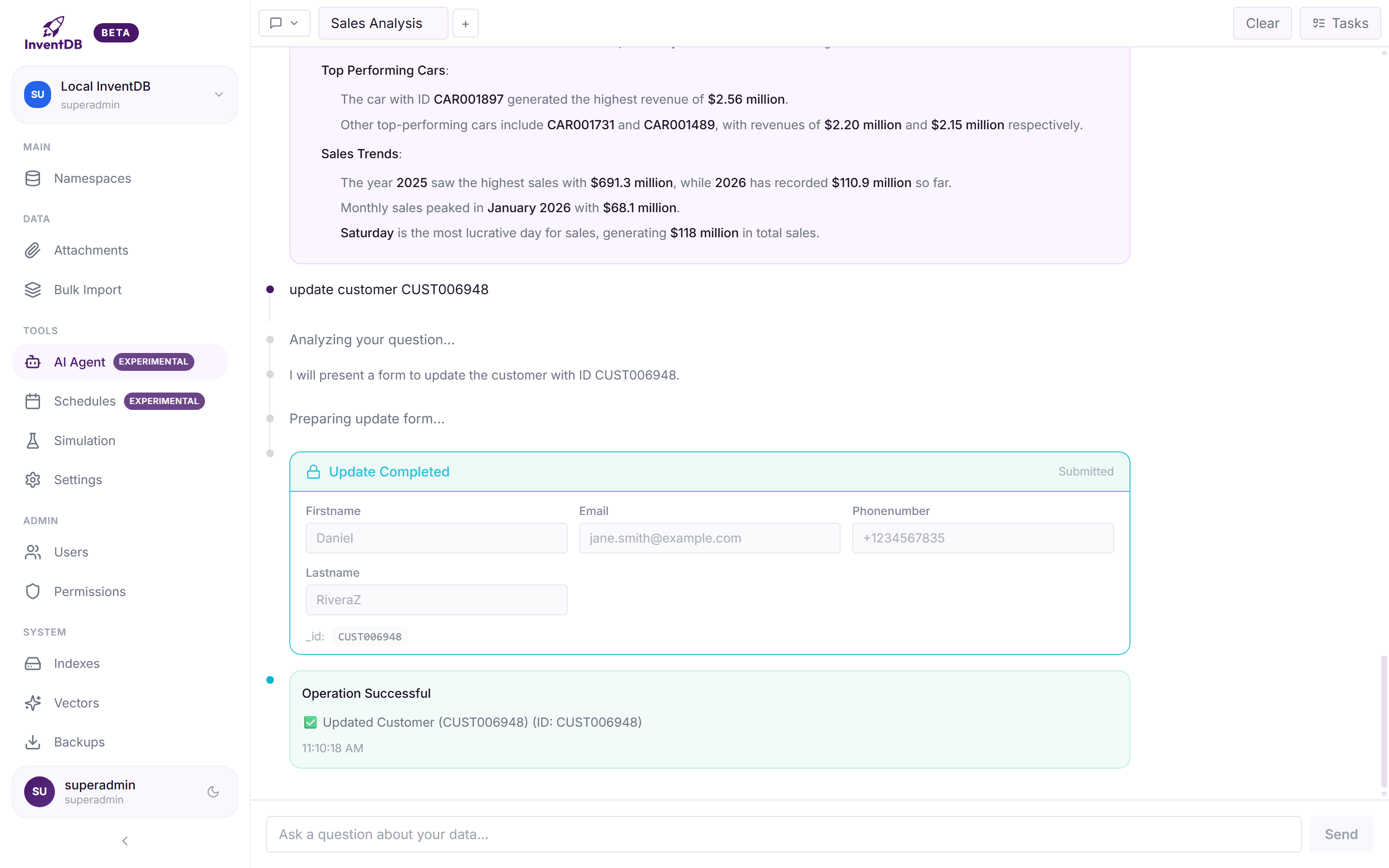This screenshot has width=1389, height=868.
Task: Click the Updated Customer success checkbox
Action: click(311, 722)
